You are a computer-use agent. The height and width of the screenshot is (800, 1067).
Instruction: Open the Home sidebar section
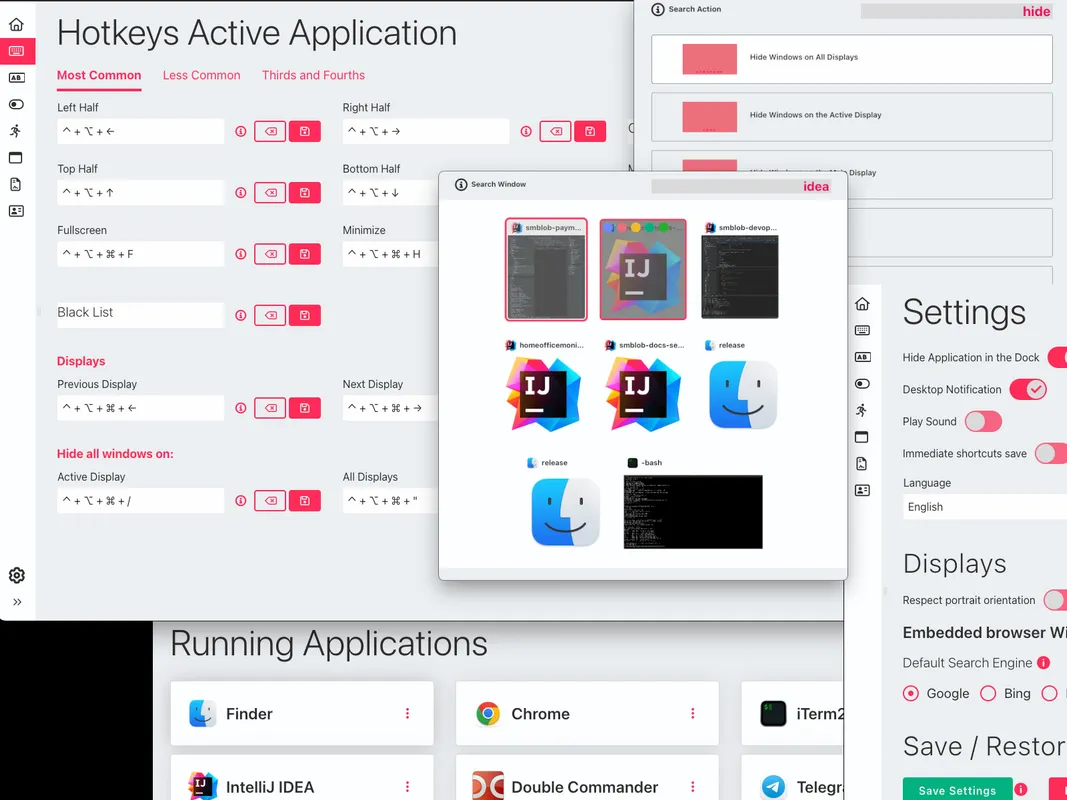click(x=16, y=23)
